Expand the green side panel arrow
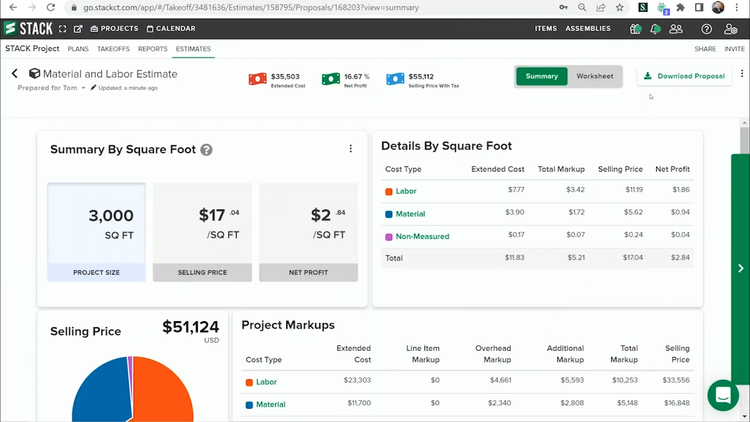This screenshot has width=750, height=422. (740, 268)
